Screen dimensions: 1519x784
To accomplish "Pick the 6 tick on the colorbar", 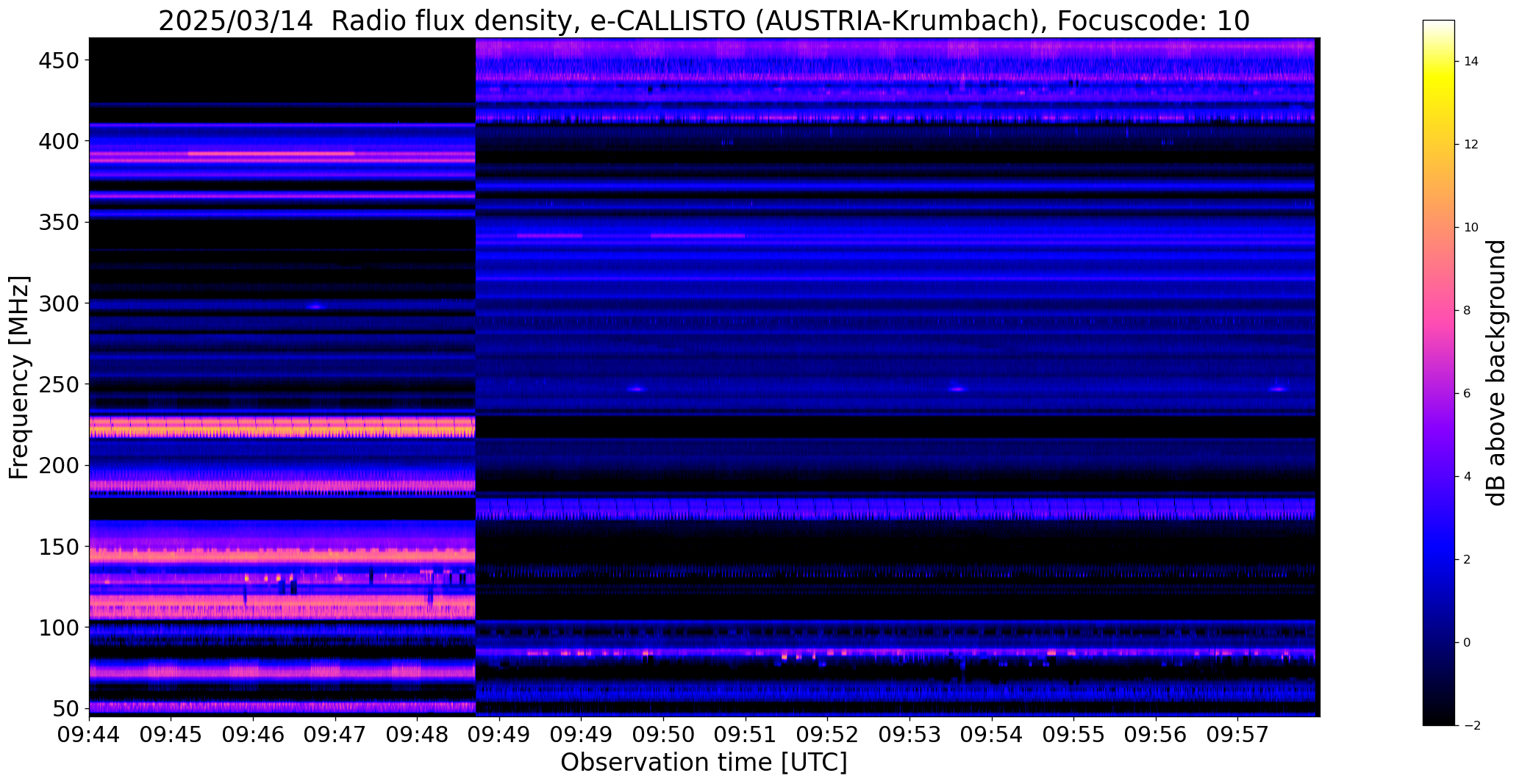I will click(1468, 394).
